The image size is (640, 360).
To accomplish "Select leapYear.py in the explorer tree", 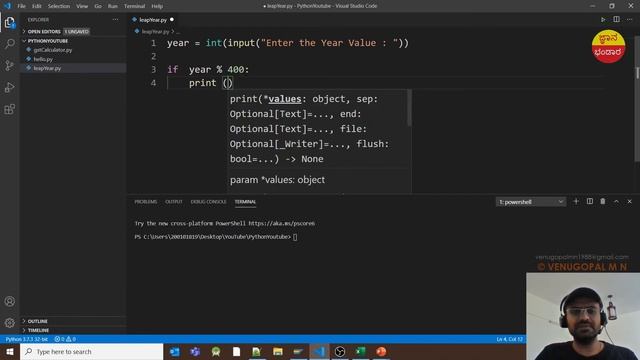I will point(47,68).
